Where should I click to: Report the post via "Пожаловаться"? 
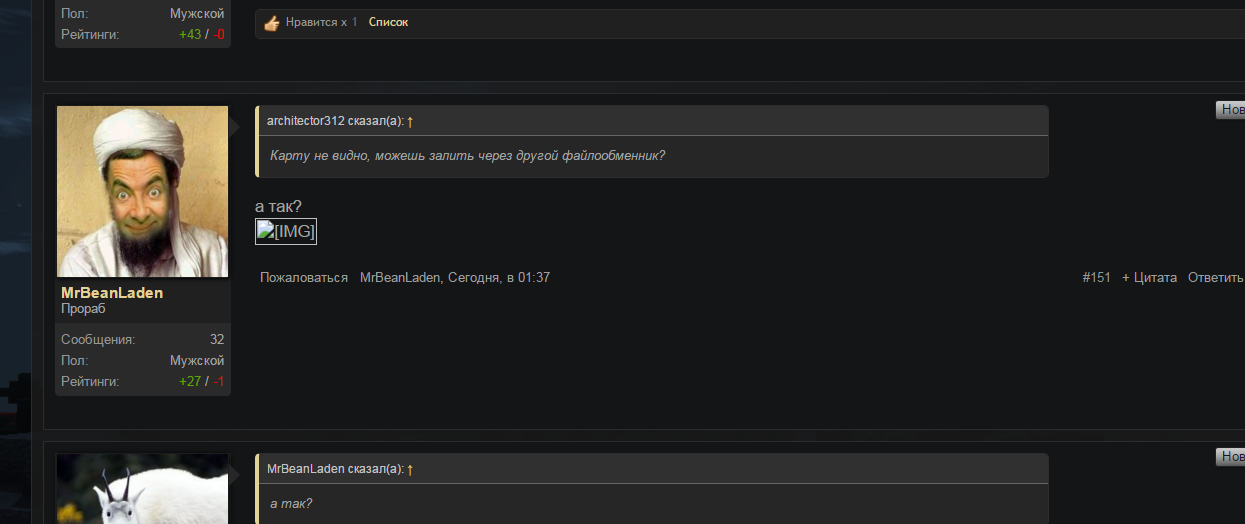[x=304, y=277]
